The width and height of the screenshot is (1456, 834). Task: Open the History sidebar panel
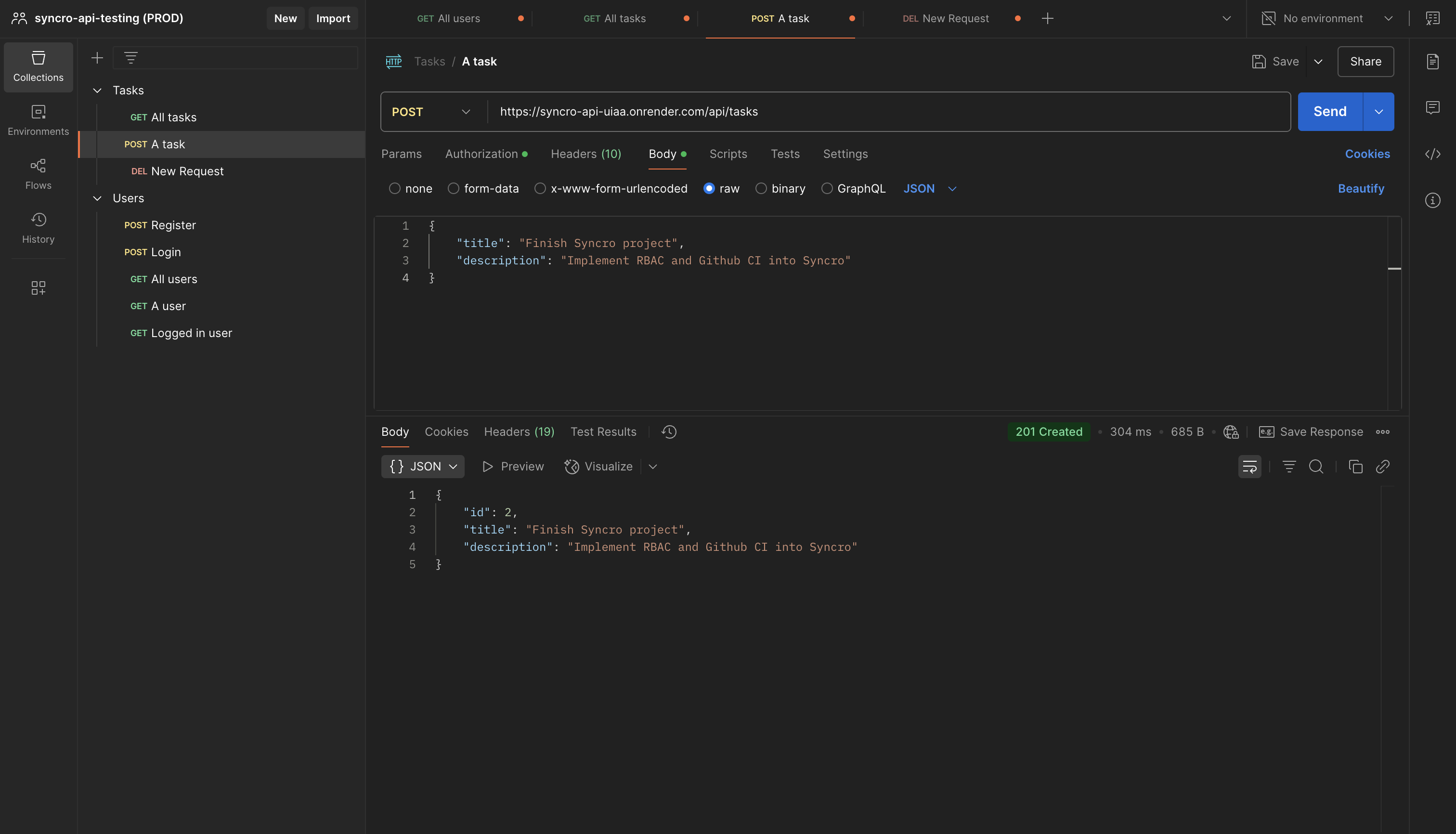(39, 229)
